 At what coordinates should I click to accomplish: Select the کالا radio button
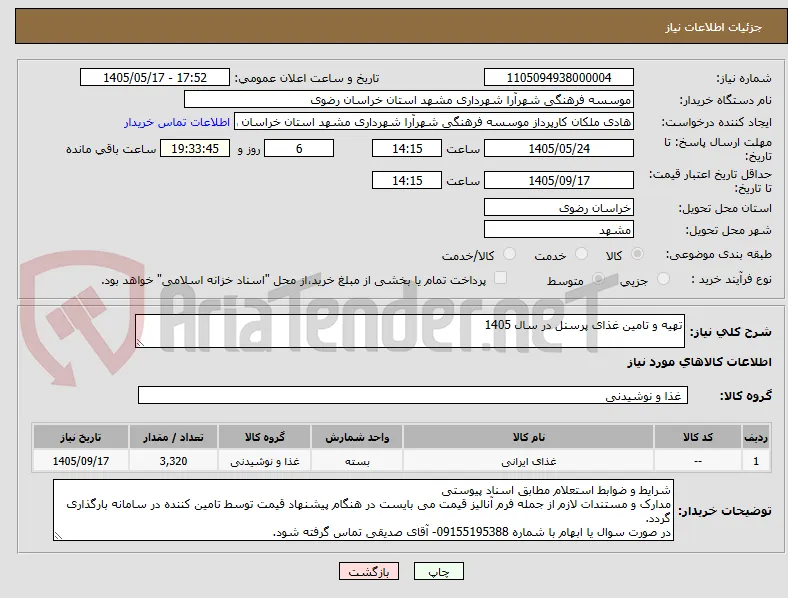coord(637,254)
